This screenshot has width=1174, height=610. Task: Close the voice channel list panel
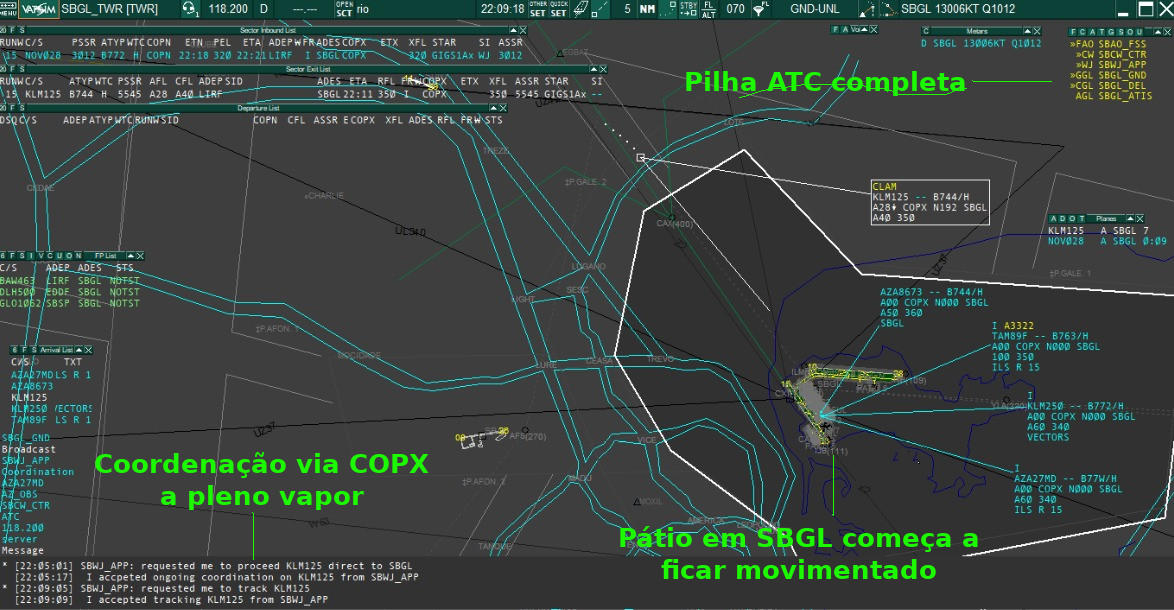pos(873,30)
